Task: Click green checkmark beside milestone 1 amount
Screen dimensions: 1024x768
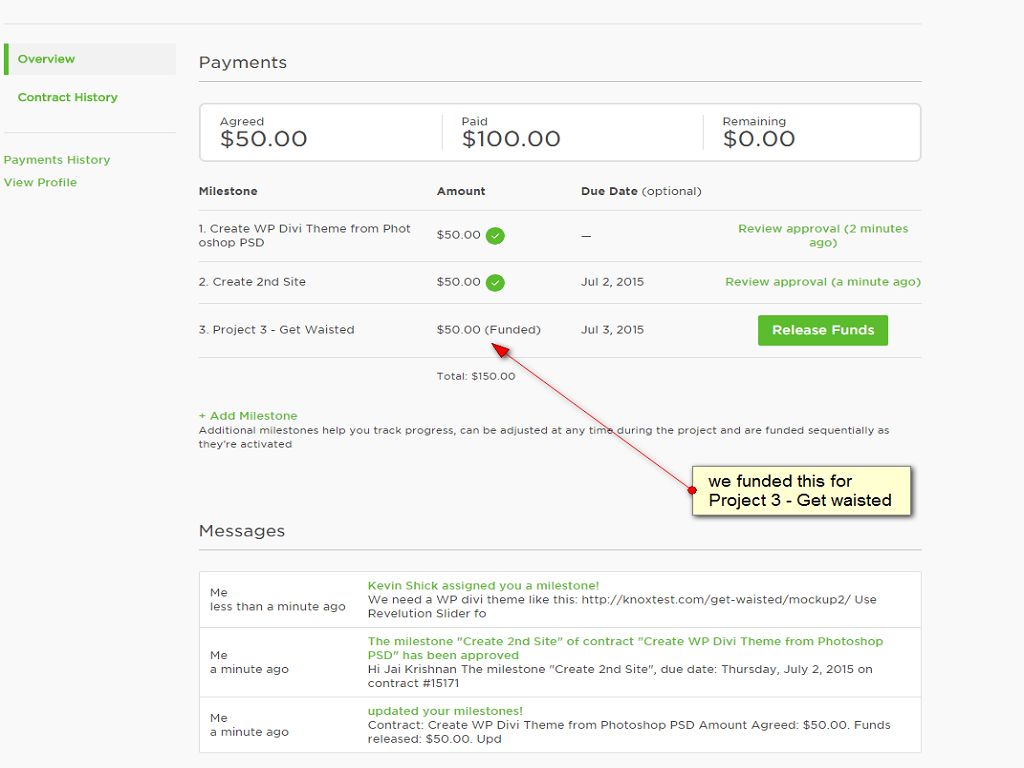Action: pos(495,236)
